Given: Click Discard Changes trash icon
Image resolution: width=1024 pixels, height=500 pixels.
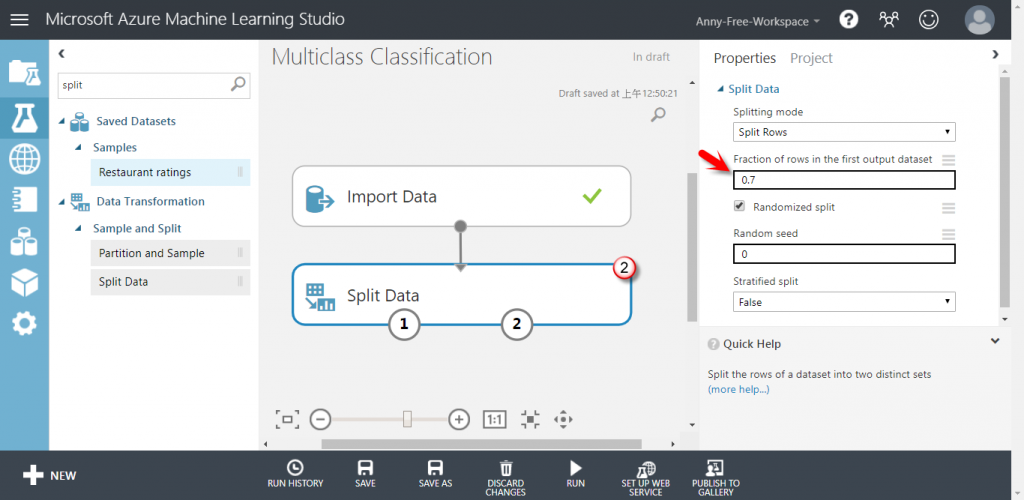Looking at the screenshot, I should tap(505, 477).
